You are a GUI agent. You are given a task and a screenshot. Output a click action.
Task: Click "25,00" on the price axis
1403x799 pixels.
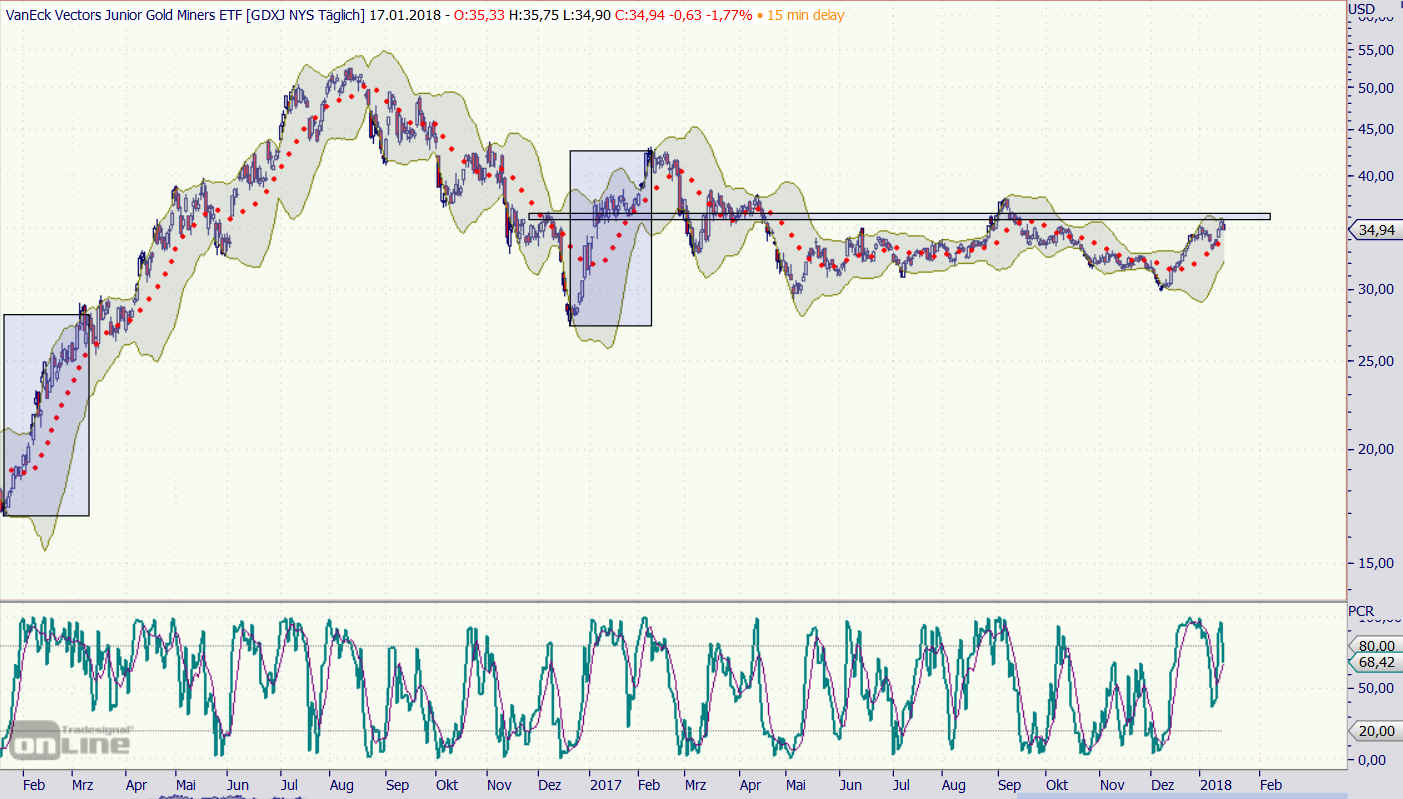click(x=1374, y=361)
